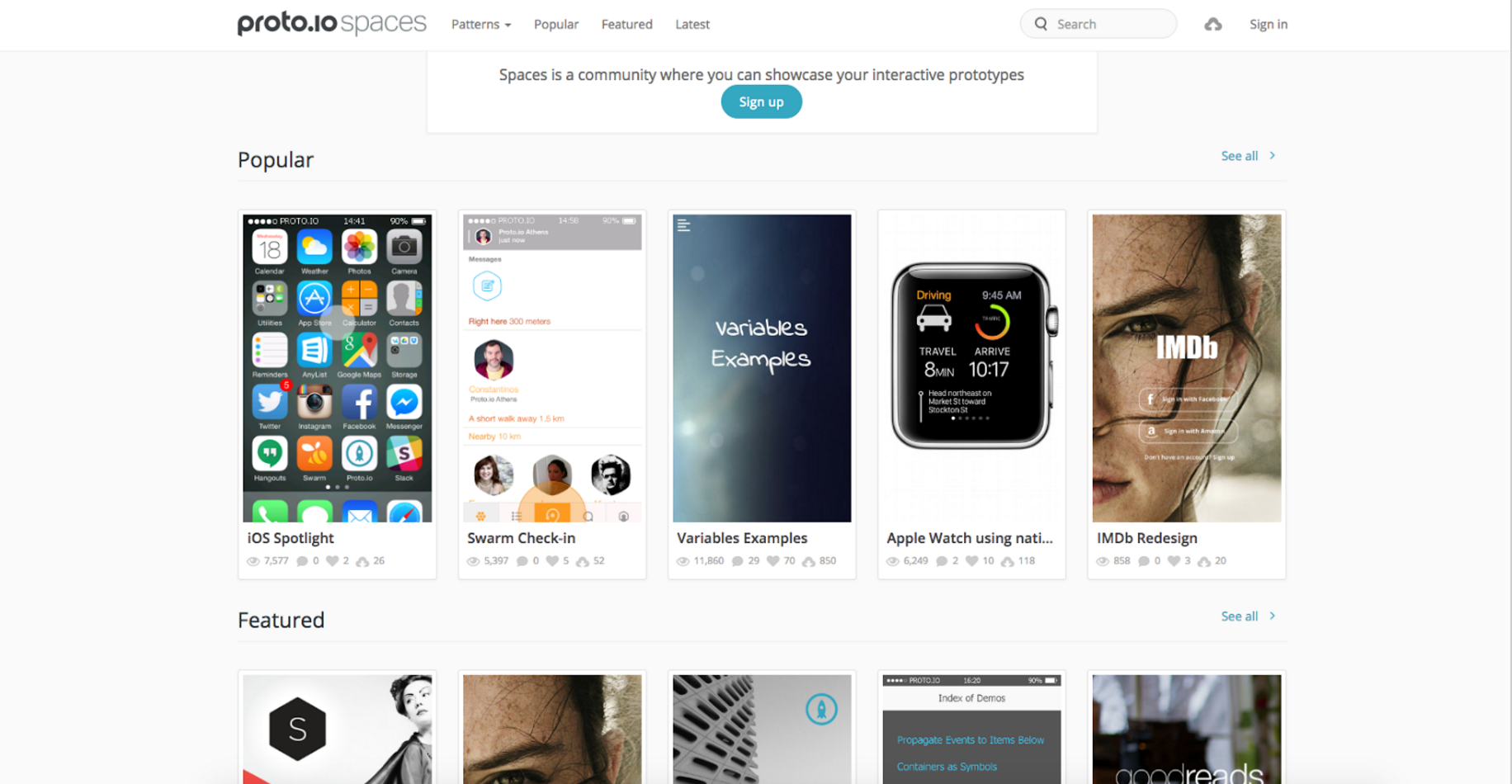Select the Featured nav item
The height and width of the screenshot is (784, 1512).
(x=627, y=25)
